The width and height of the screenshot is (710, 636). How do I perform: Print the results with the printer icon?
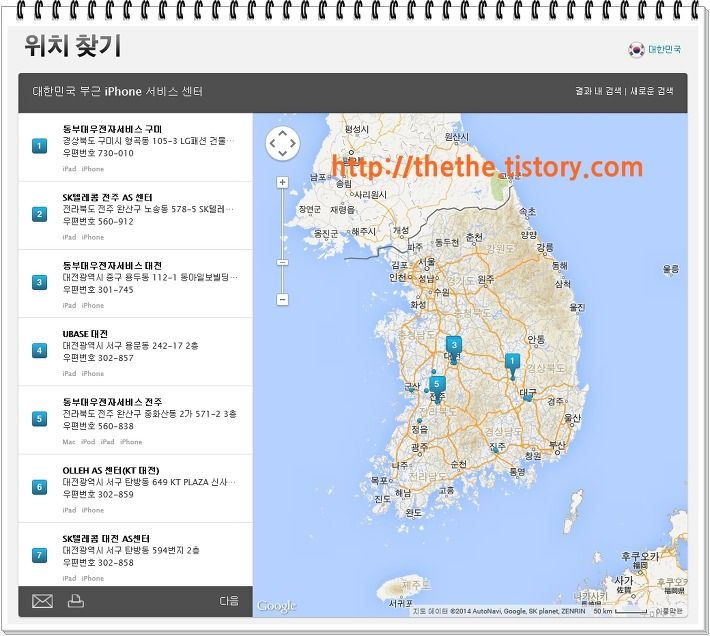76,601
